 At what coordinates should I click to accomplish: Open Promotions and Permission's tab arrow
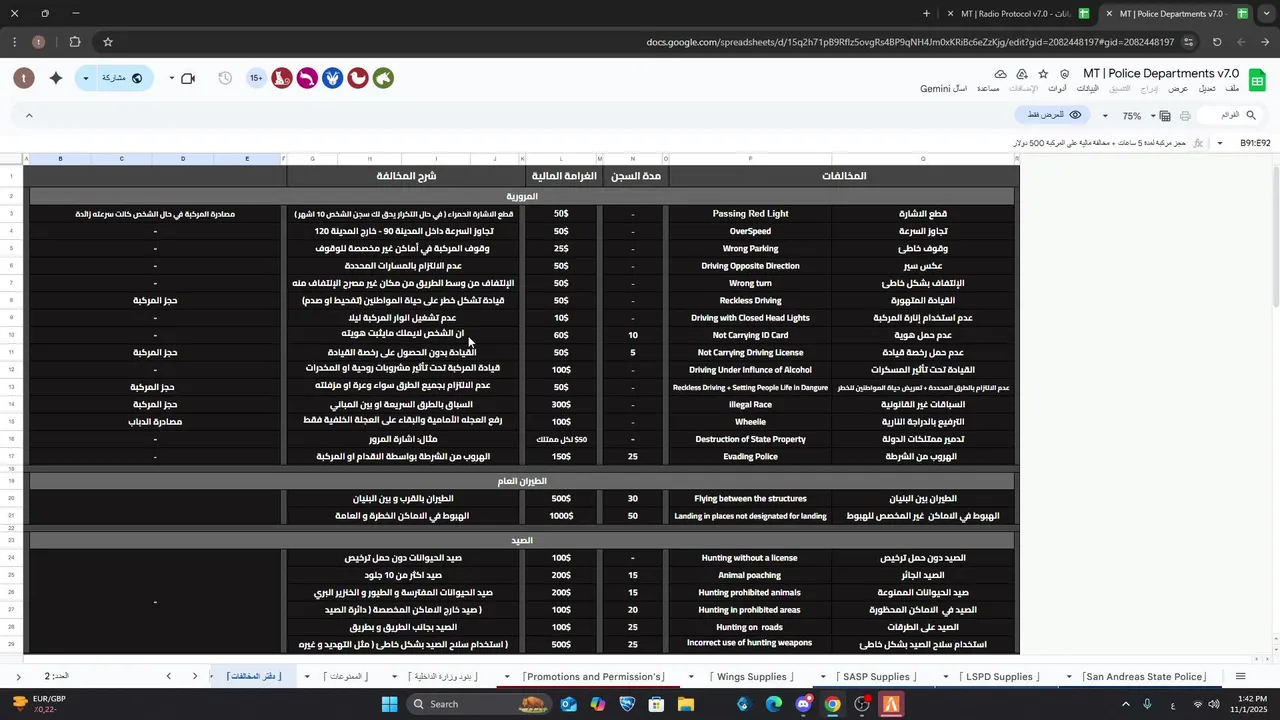point(507,677)
